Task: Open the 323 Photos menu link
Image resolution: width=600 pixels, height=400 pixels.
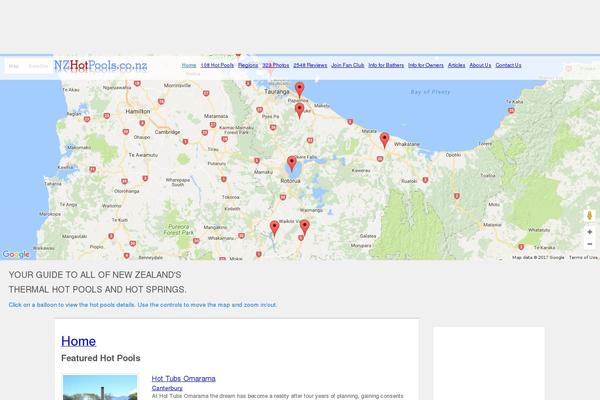Action: click(276, 65)
